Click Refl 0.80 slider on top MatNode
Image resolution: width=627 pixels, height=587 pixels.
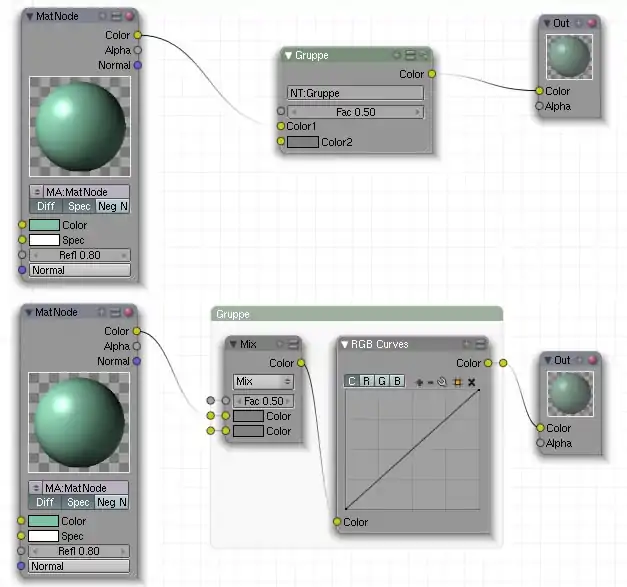tap(80, 255)
